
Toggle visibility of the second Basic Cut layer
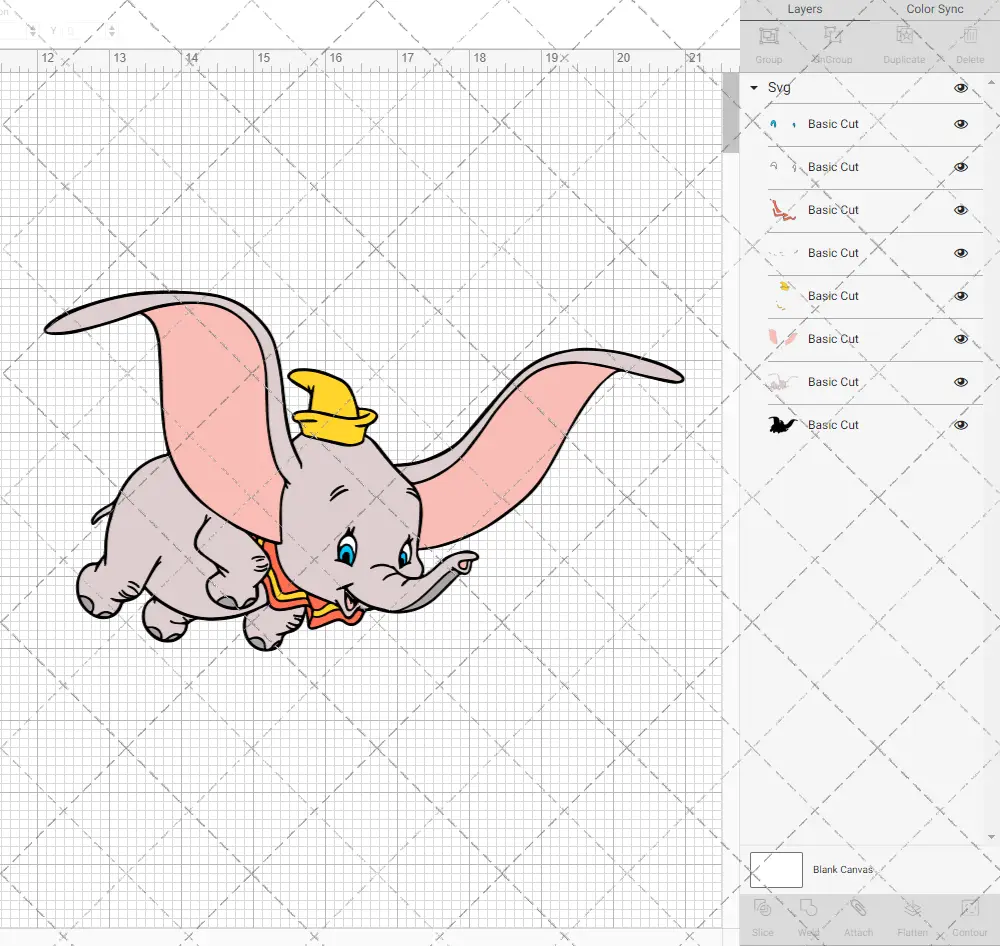(960, 167)
